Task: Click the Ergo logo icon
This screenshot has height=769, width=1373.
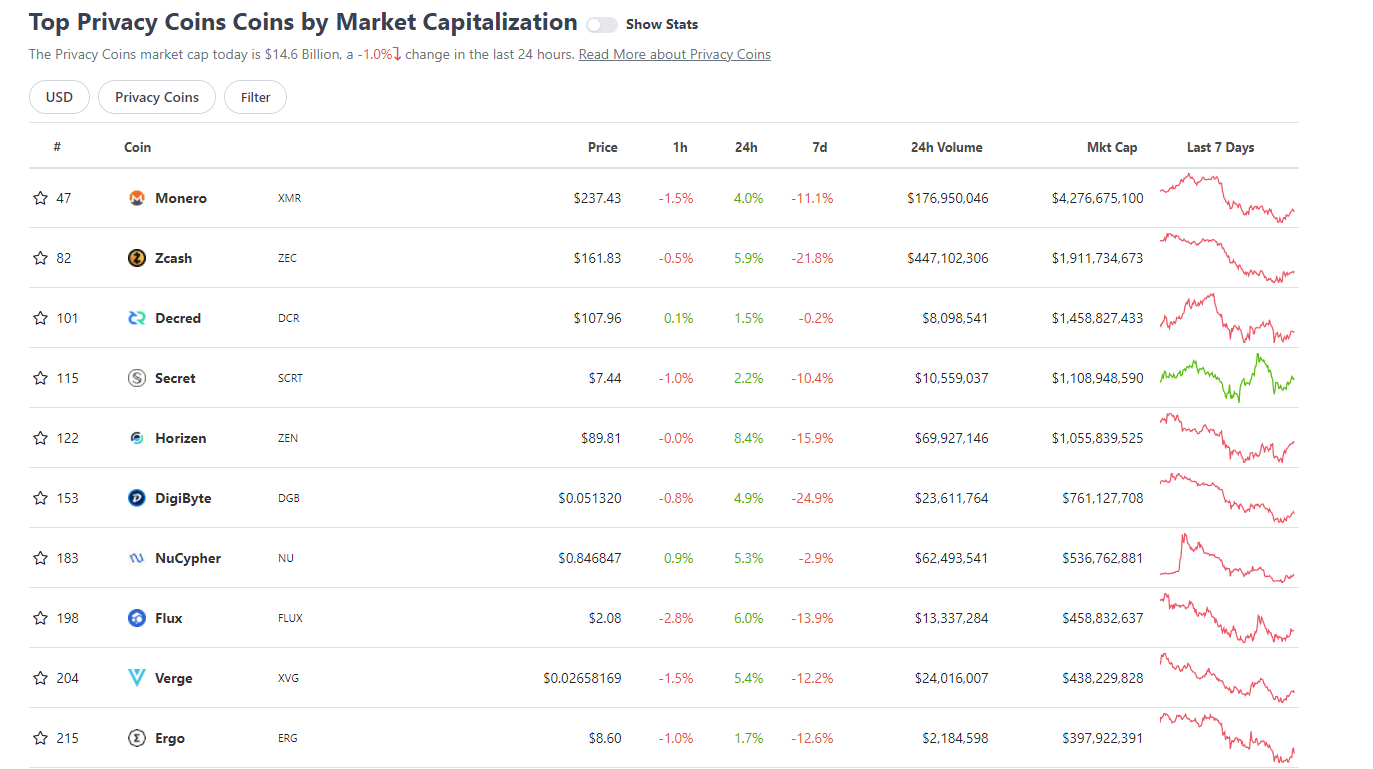Action: 137,738
